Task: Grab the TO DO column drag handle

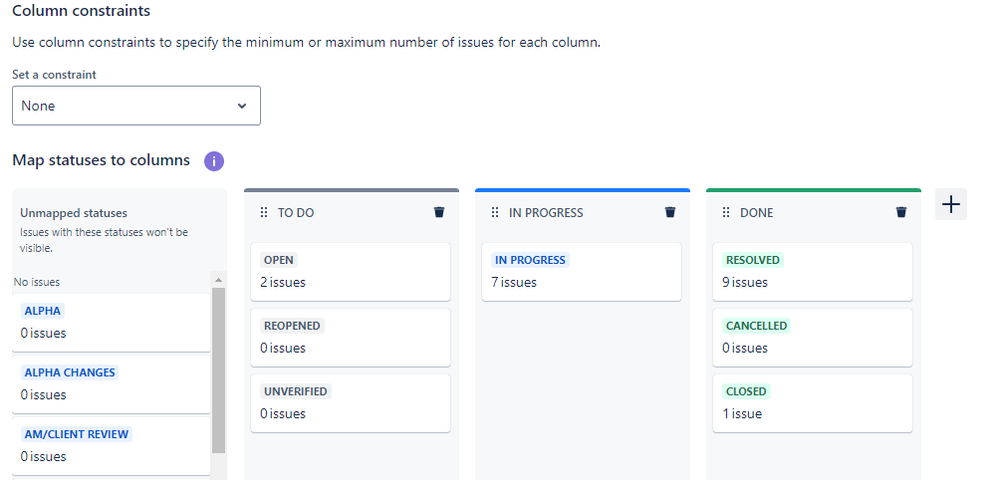Action: pos(264,212)
